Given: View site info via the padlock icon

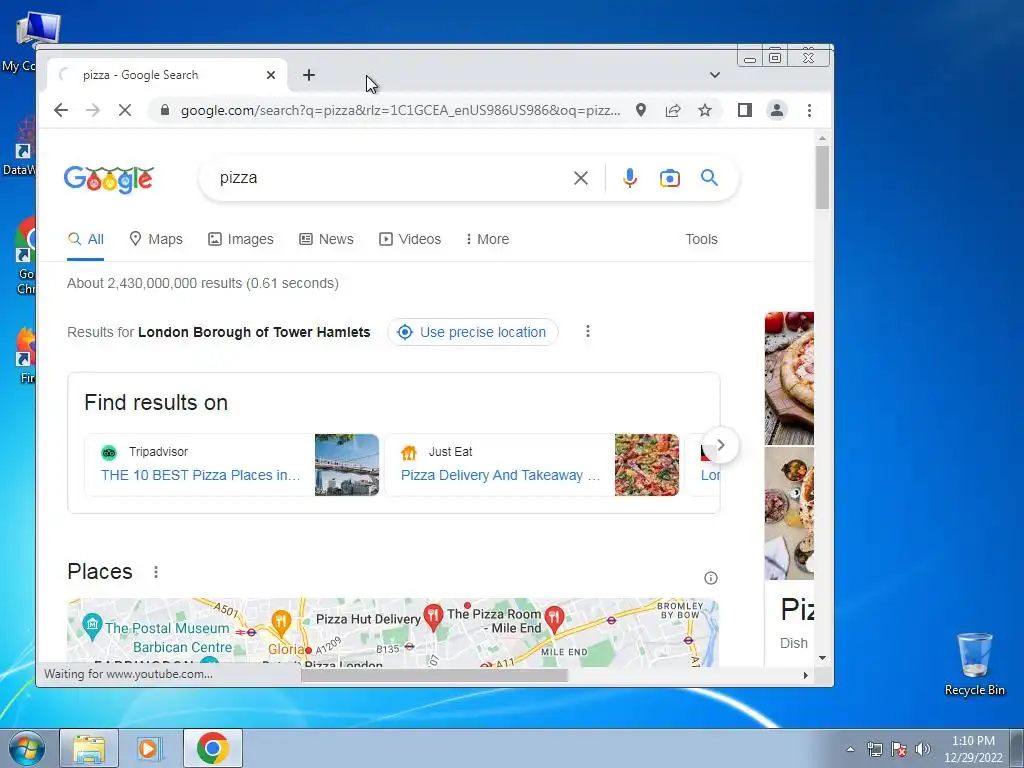Looking at the screenshot, I should pyautogui.click(x=165, y=110).
